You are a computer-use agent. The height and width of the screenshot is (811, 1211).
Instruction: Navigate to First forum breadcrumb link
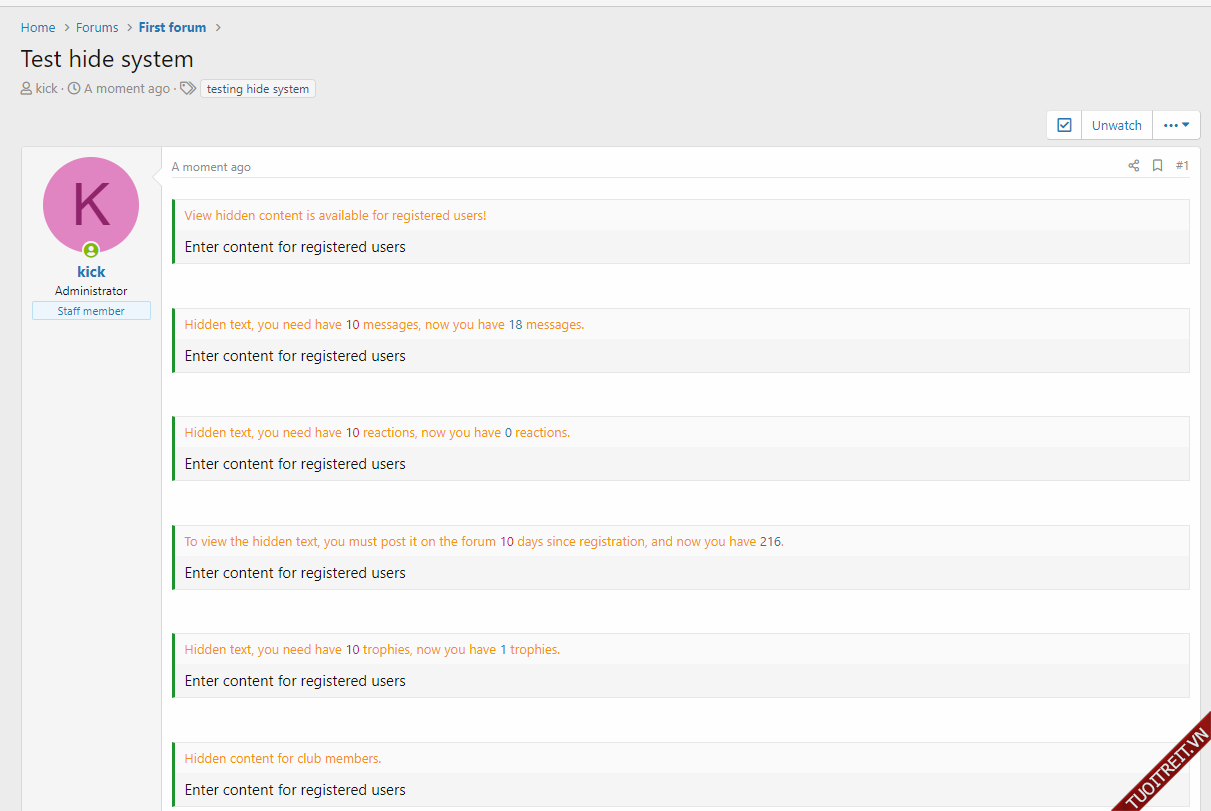pyautogui.click(x=172, y=28)
